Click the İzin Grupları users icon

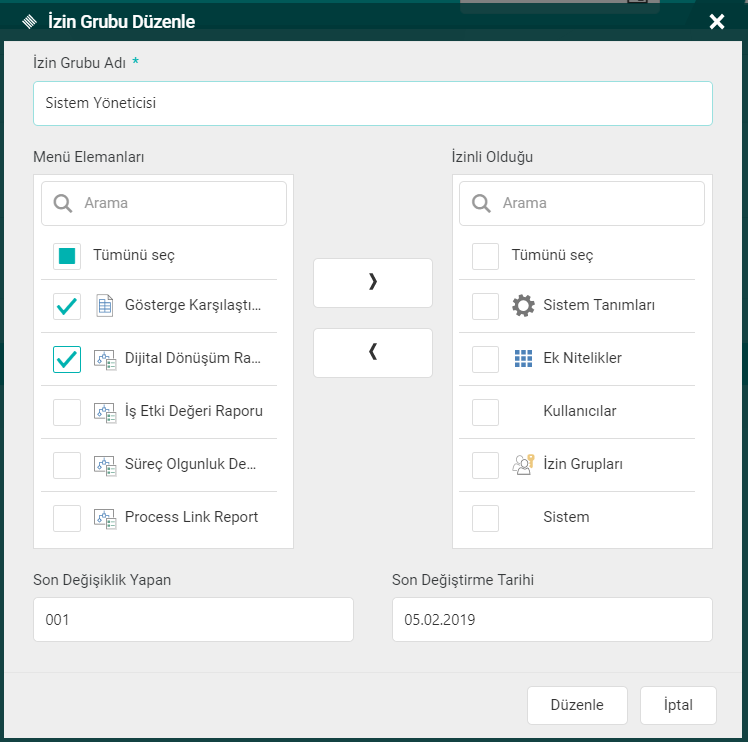tap(523, 464)
